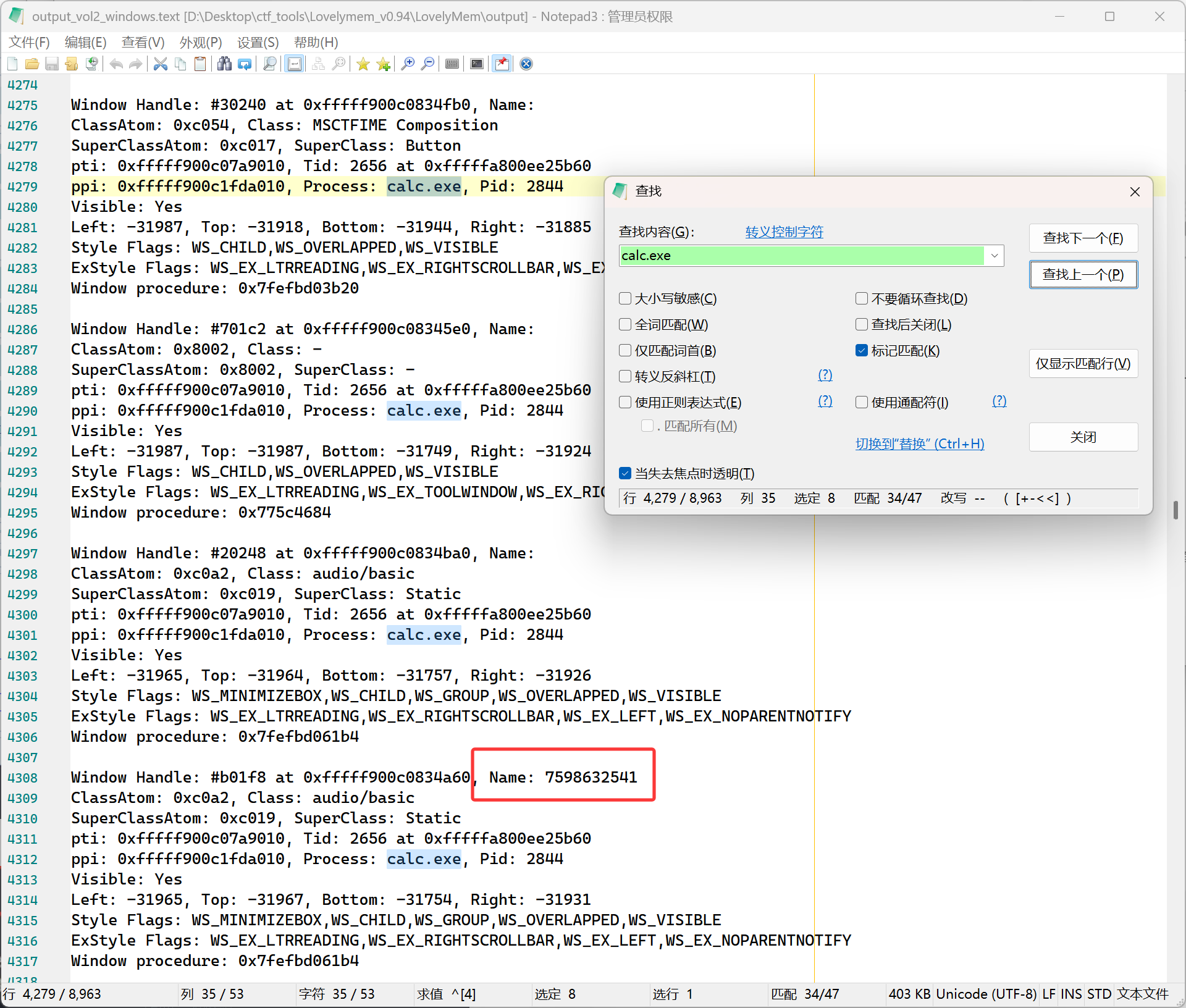The width and height of the screenshot is (1186, 1008).
Task: Click the 查找下一个(F) button
Action: pyautogui.click(x=1083, y=238)
